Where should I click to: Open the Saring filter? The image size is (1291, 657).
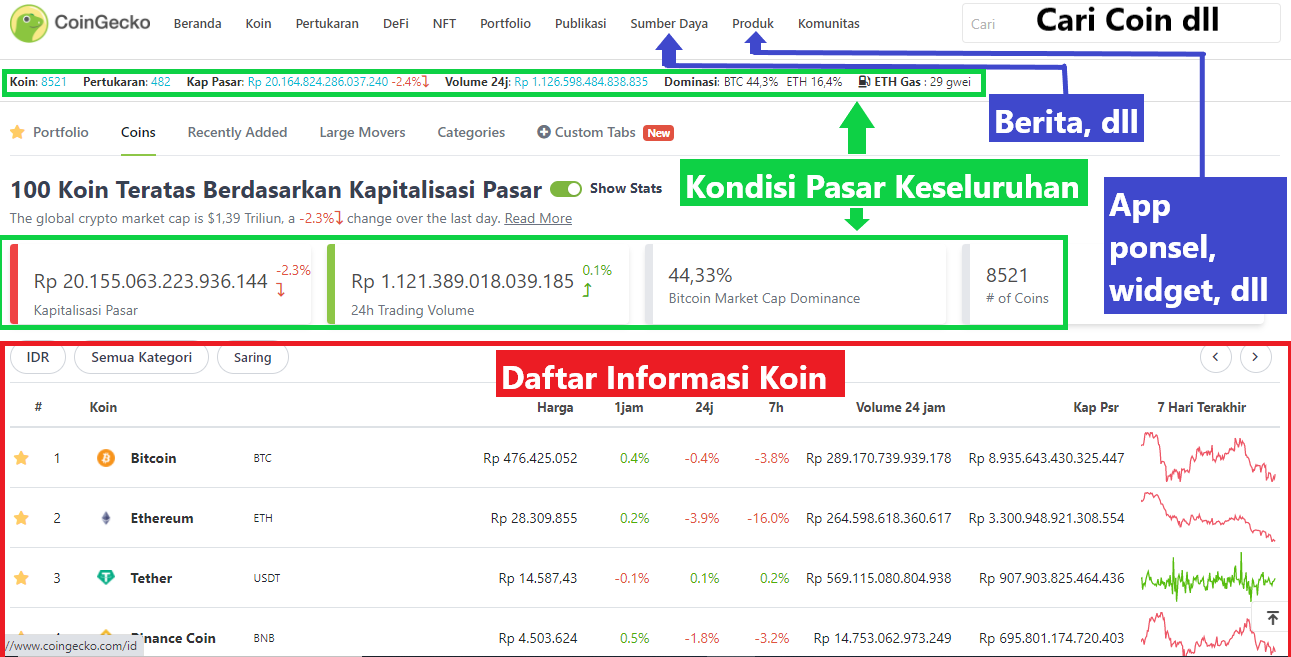tap(252, 357)
